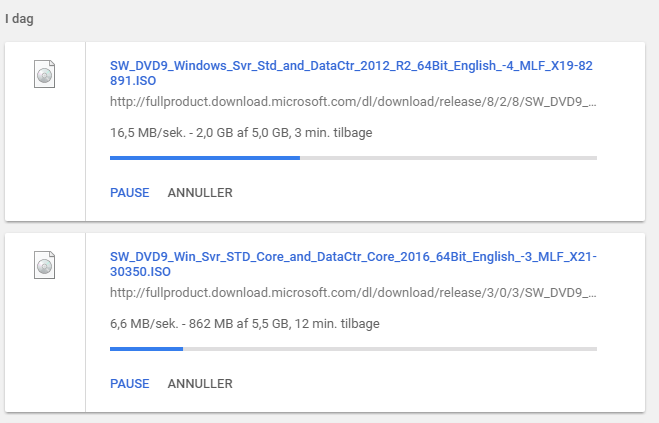Cancel the 2012 R2 download with ANNULLER
Screen dimensions: 659x423
pyautogui.click(x=200, y=193)
